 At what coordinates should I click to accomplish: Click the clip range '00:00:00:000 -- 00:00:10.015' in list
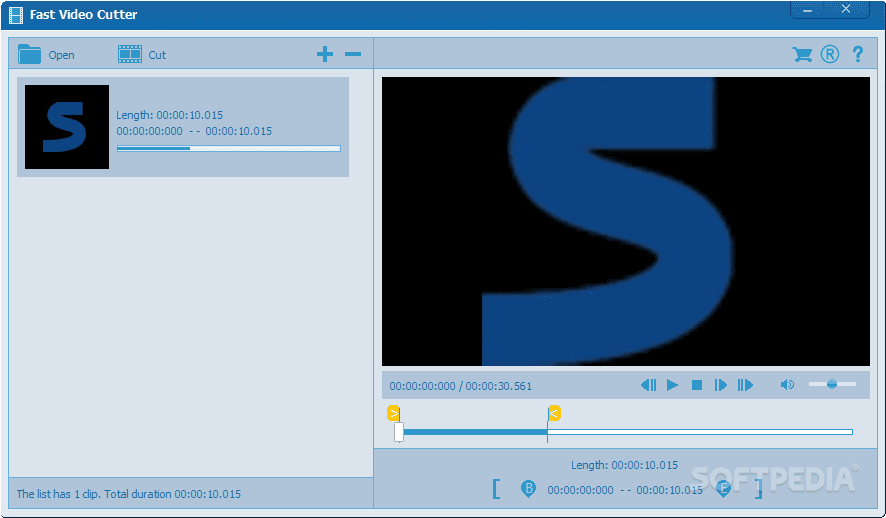click(x=194, y=131)
